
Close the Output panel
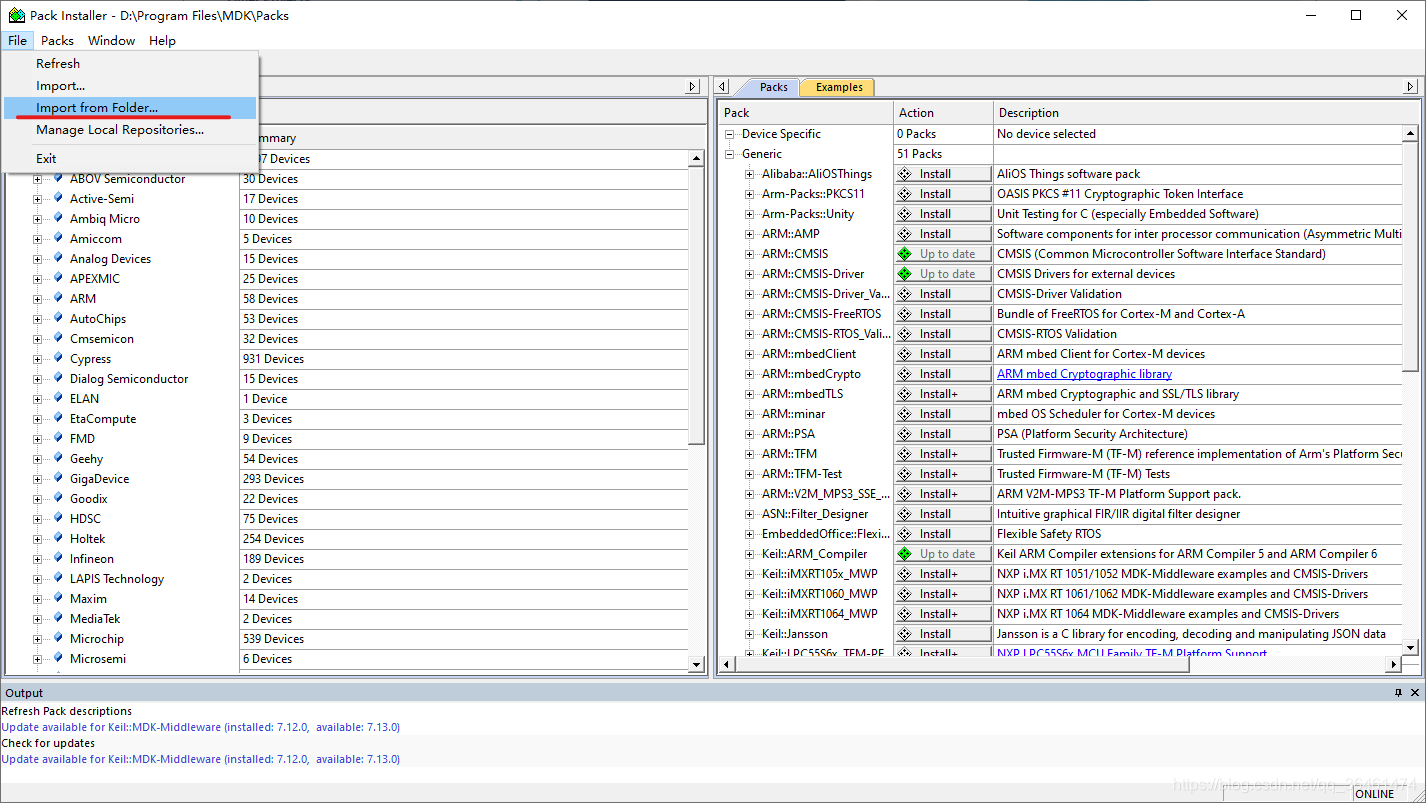click(1415, 693)
